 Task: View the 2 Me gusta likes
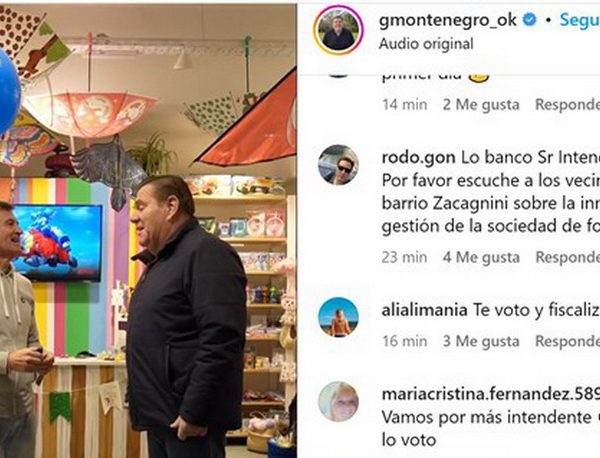point(481,104)
